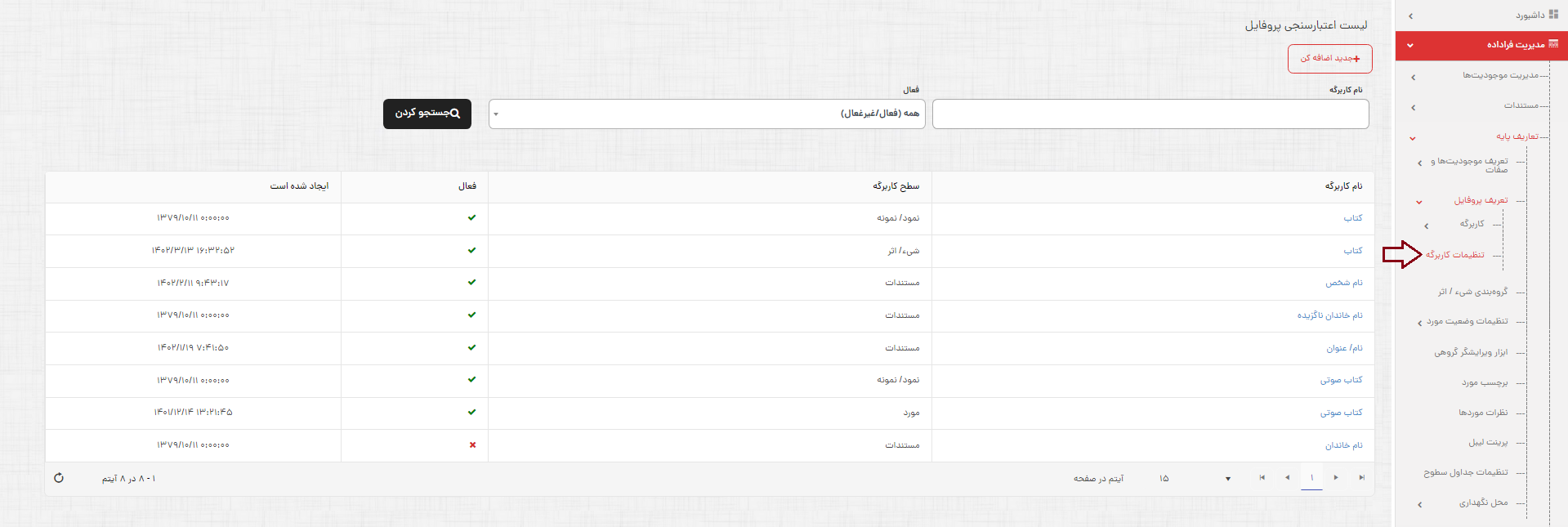Open the کتاب link with level نمود/نمونه

[1353, 218]
